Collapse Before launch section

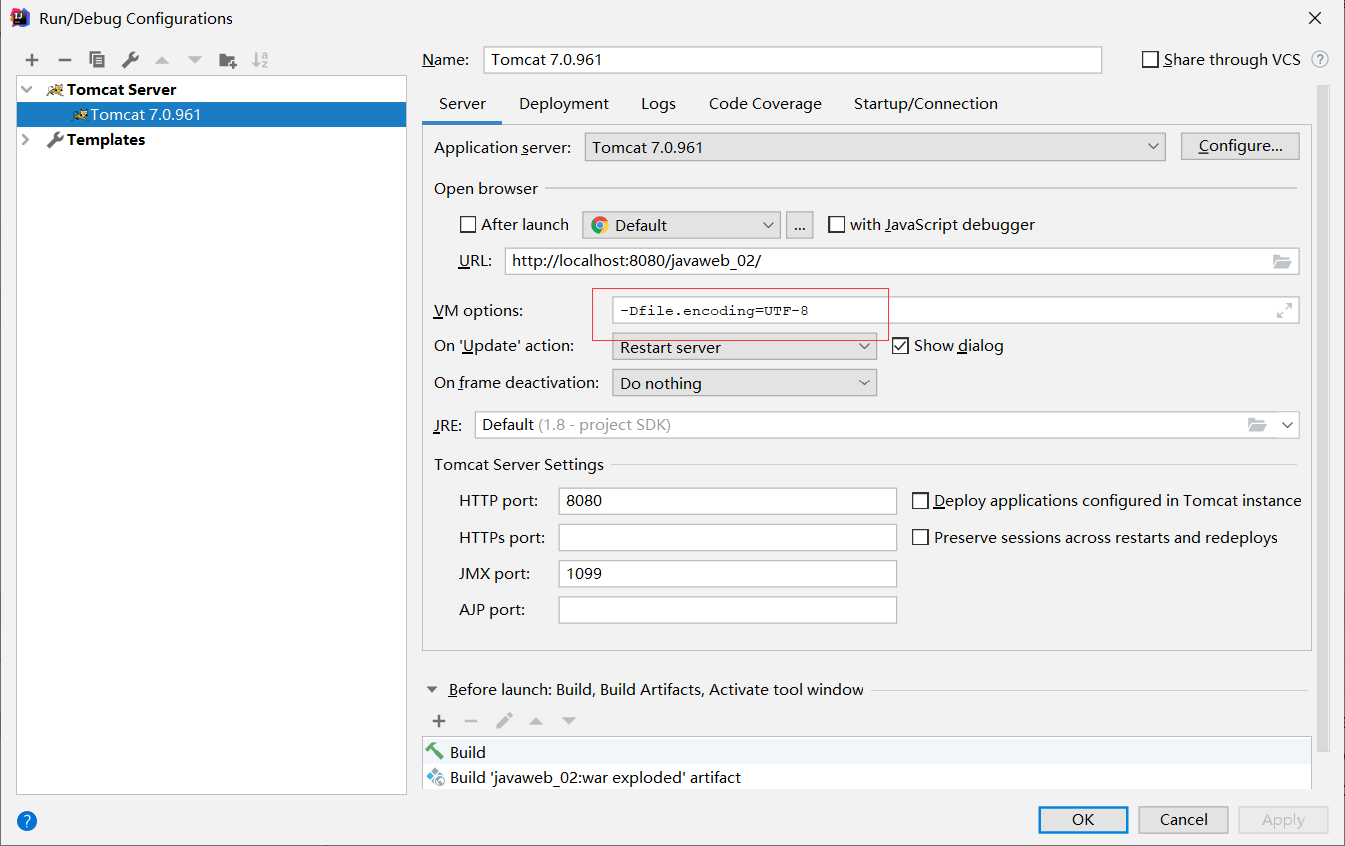coord(432,690)
